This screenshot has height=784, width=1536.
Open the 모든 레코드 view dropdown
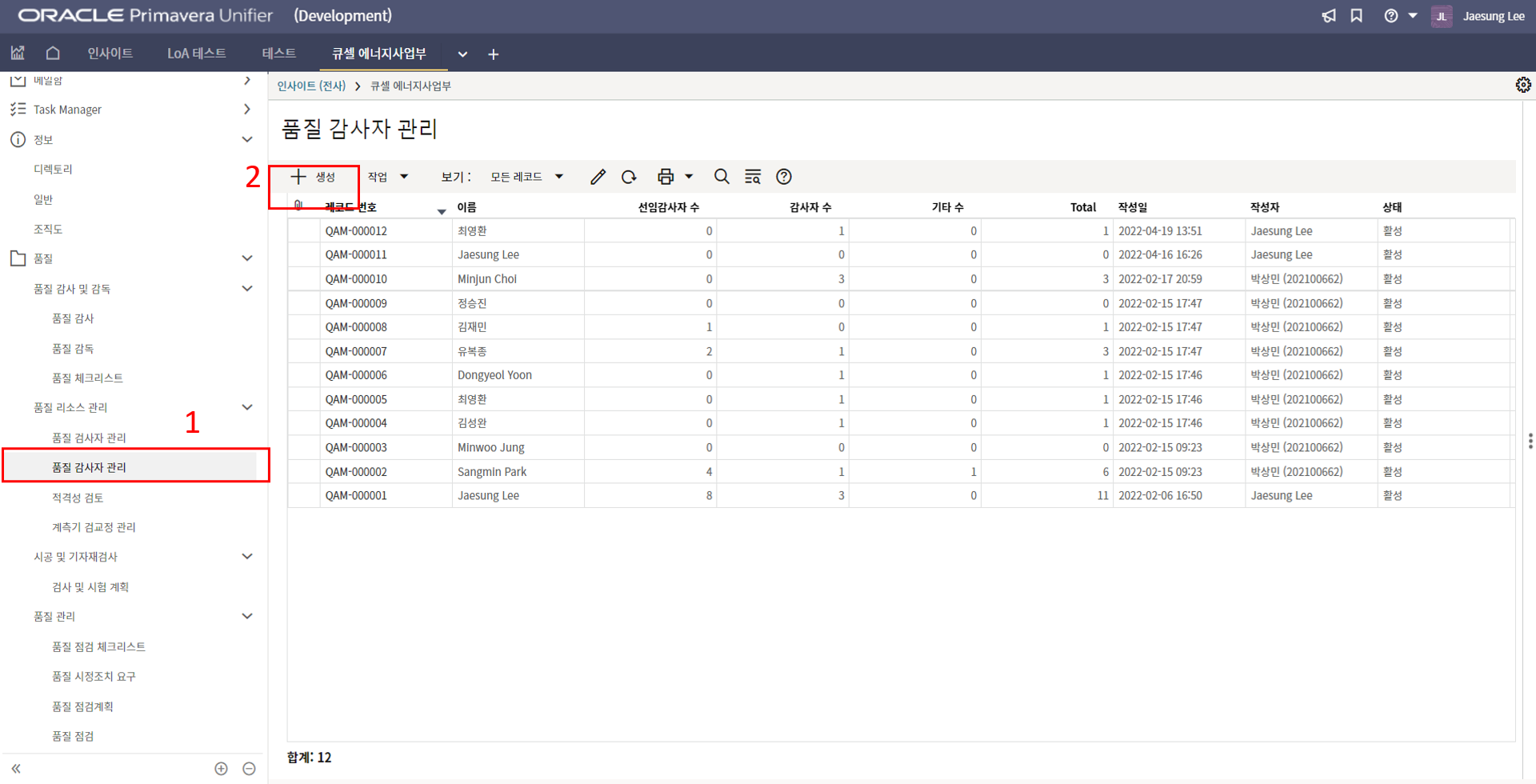[x=527, y=177]
